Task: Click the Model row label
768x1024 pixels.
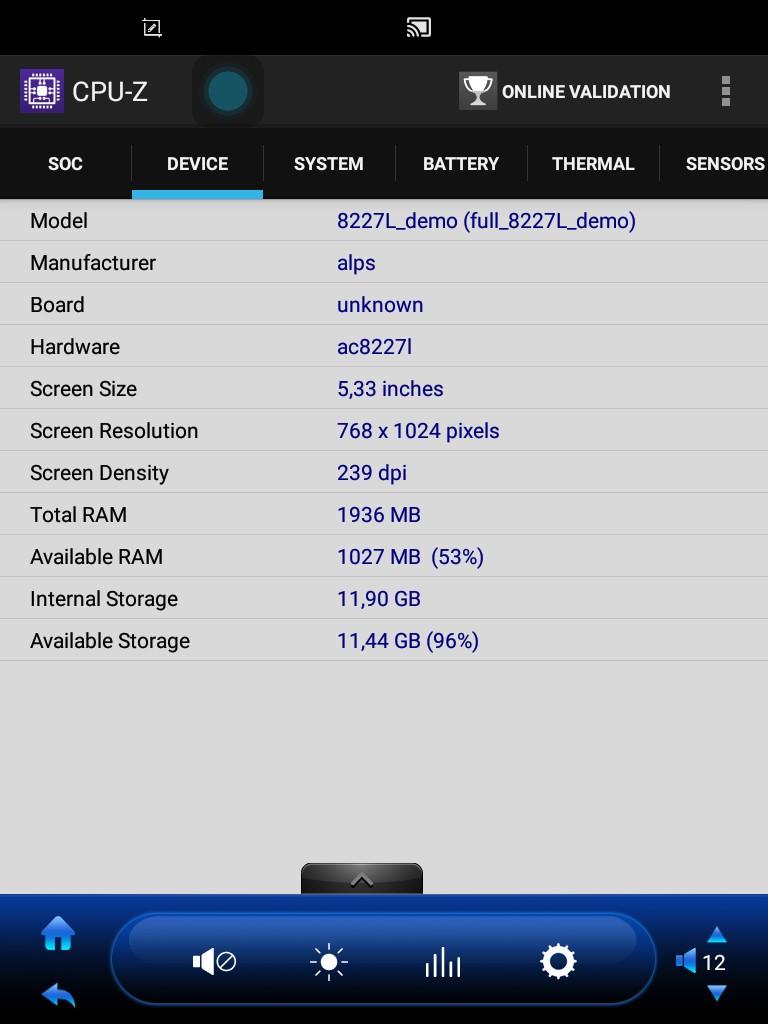Action: click(x=59, y=221)
